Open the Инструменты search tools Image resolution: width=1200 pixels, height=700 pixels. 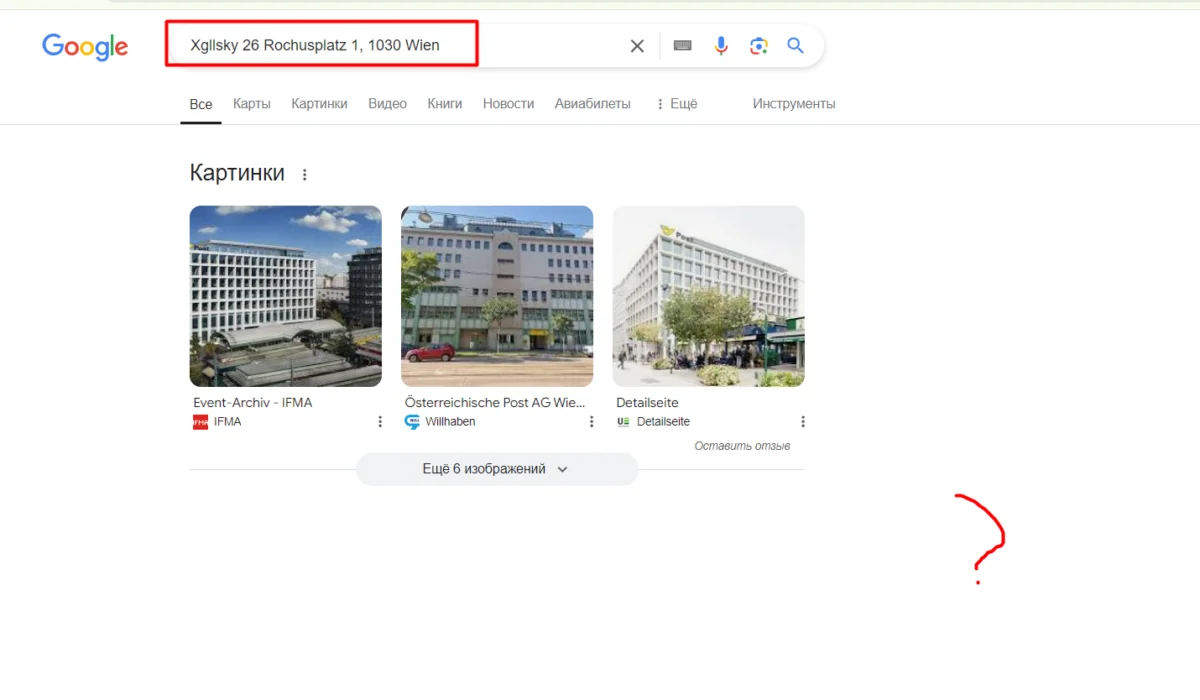[x=794, y=104]
